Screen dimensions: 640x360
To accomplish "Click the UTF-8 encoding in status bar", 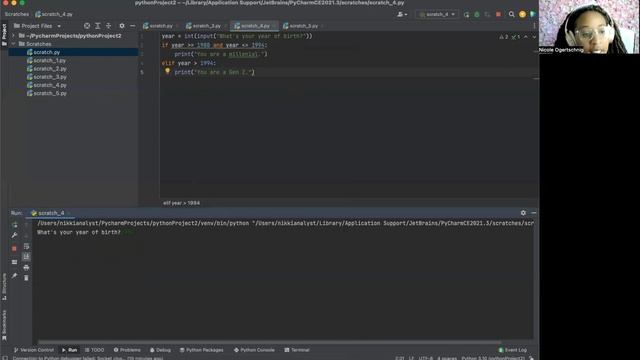I will [425, 358].
